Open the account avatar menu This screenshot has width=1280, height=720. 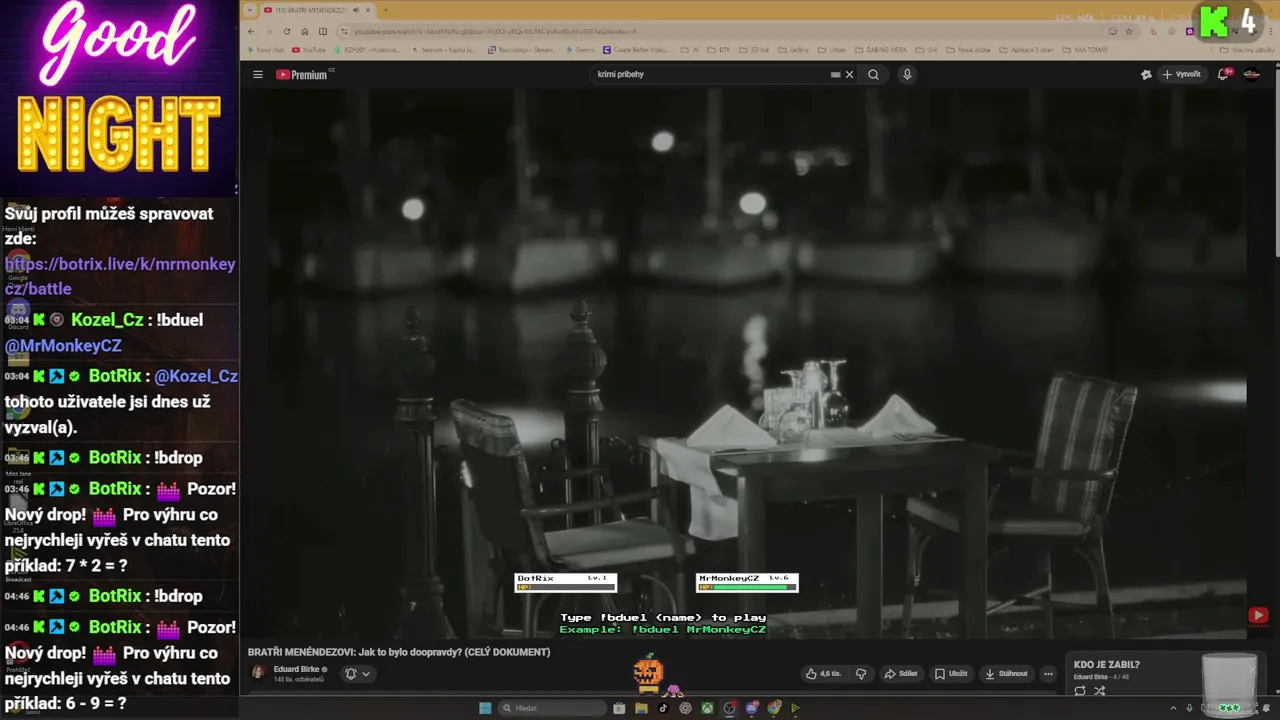1251,74
